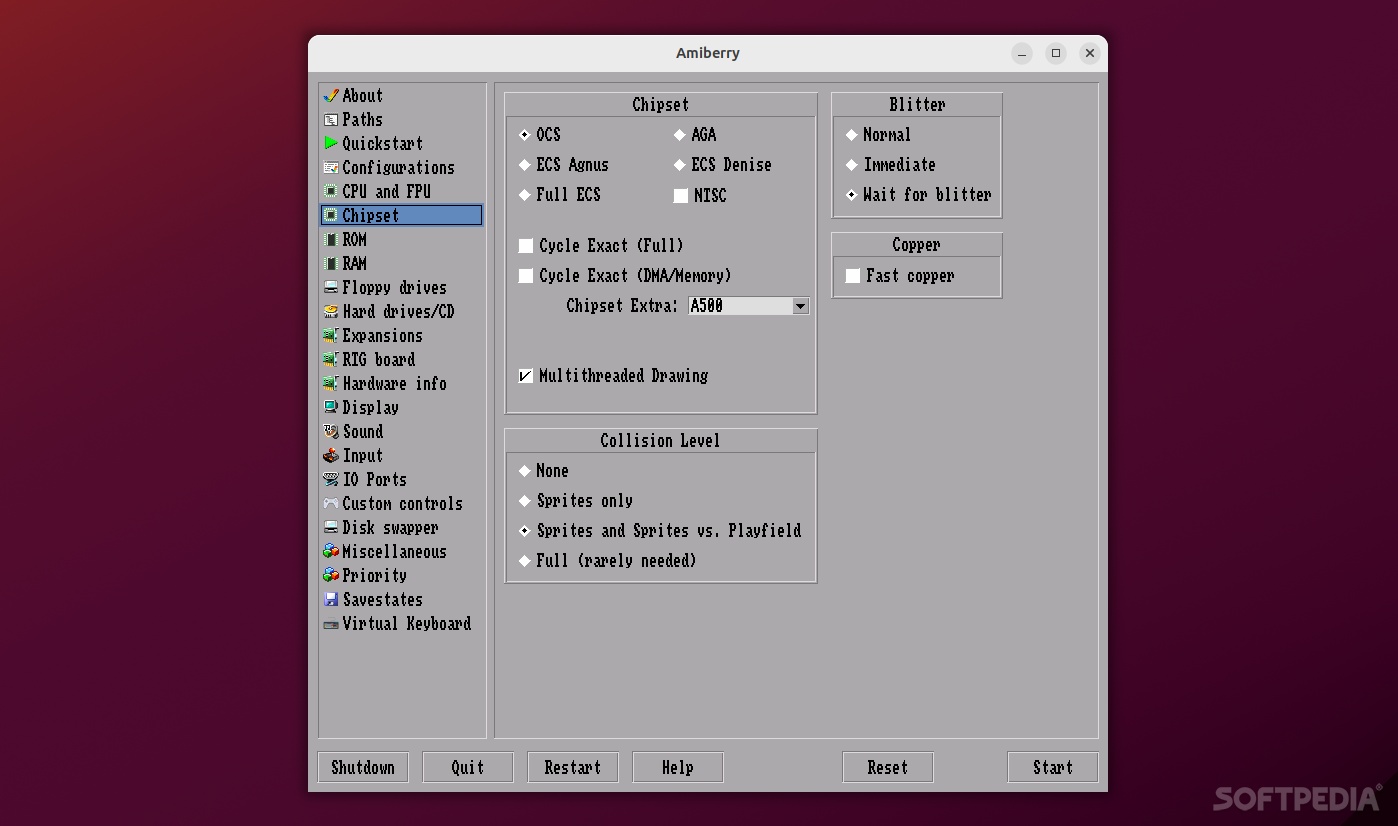This screenshot has width=1398, height=826.
Task: Tick the Cycle Exact (DMA/Memory) checkbox
Action: tap(526, 276)
